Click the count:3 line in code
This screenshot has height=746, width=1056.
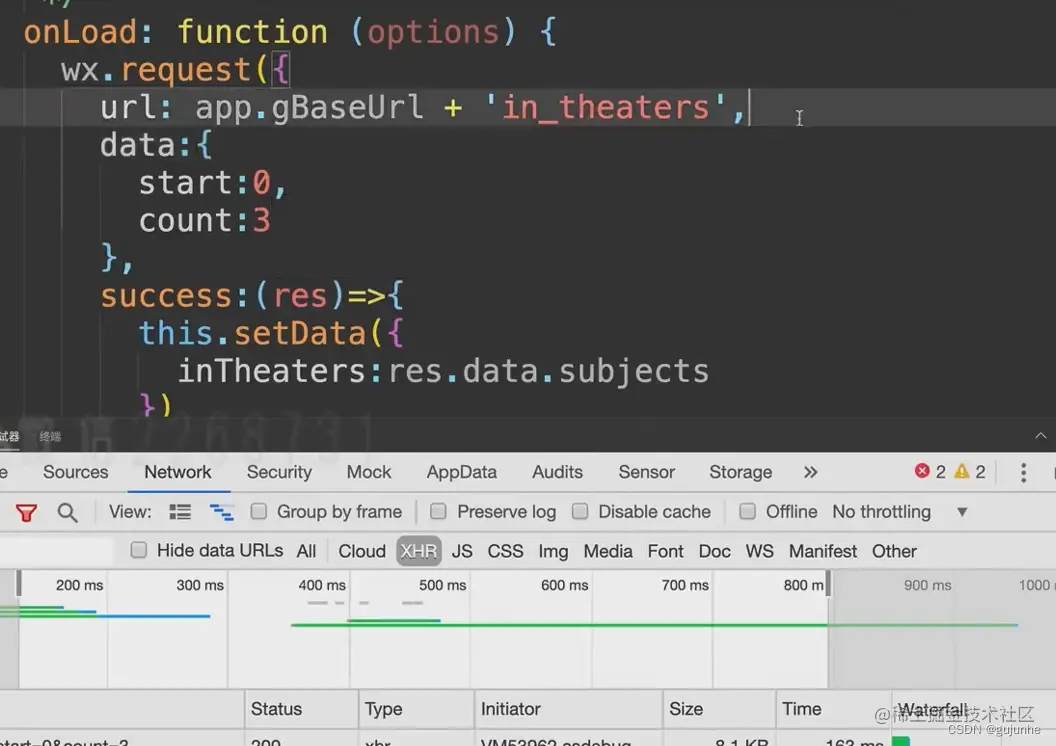205,221
